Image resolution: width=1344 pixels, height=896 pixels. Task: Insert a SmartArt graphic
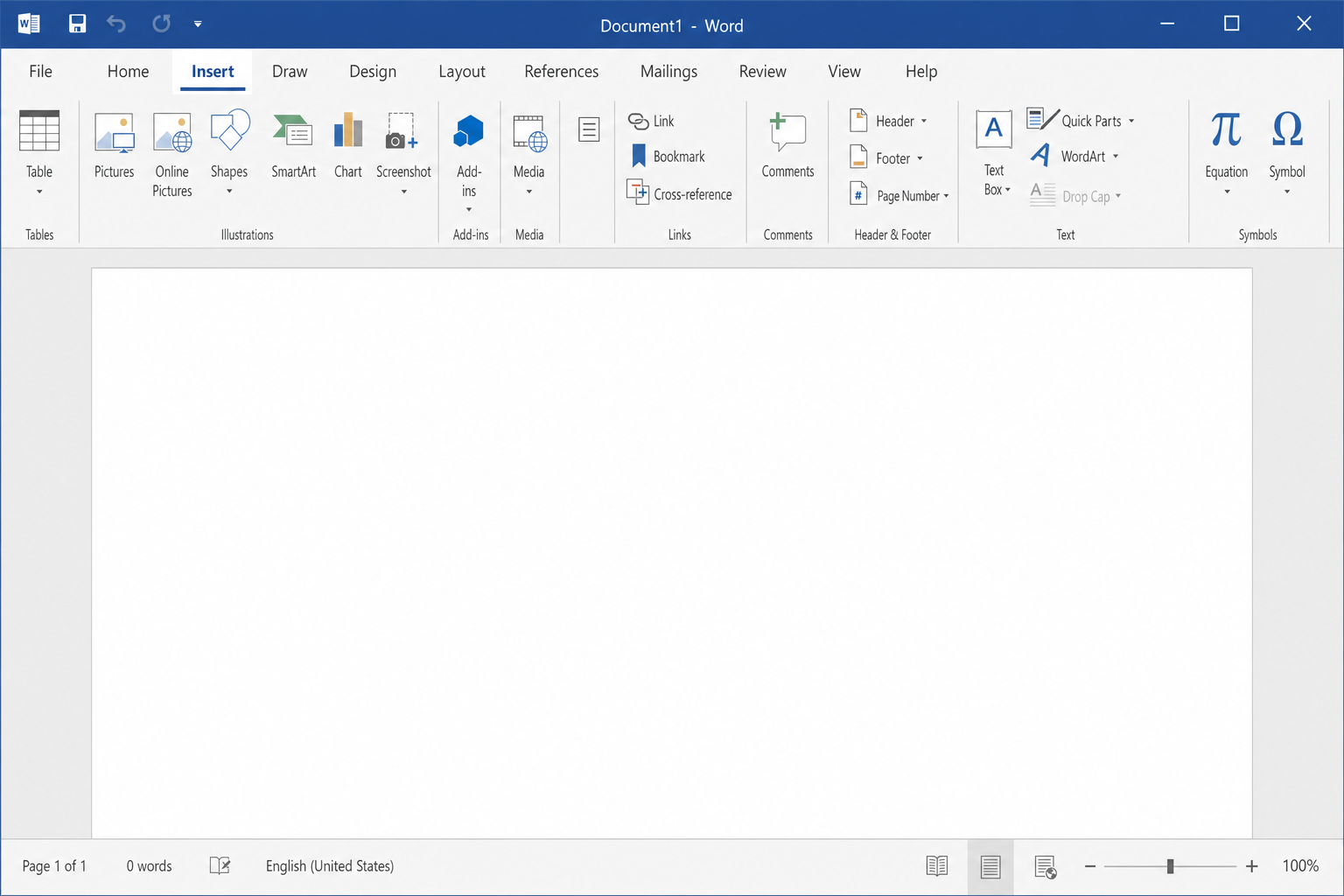coord(293,146)
